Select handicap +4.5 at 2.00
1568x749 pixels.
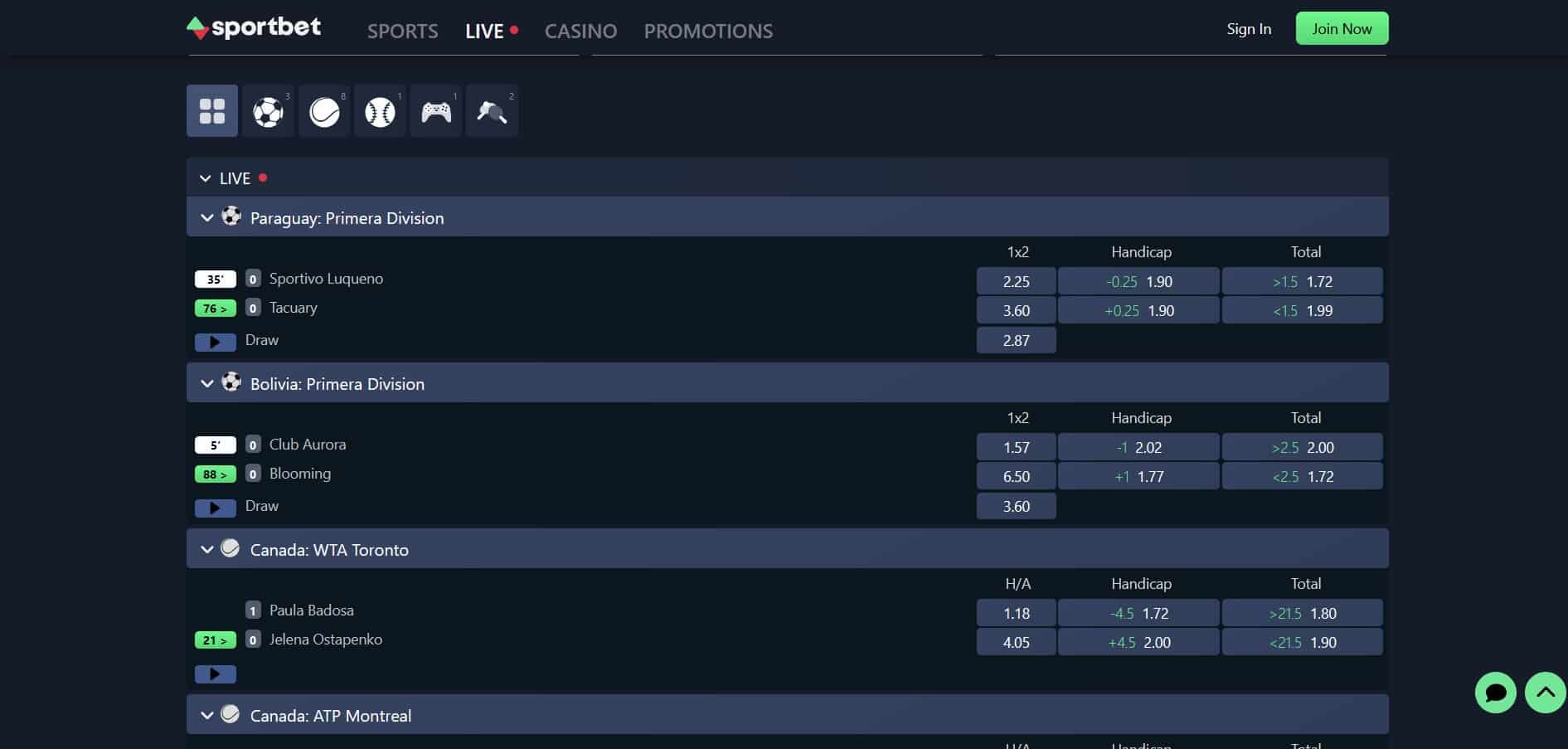tap(1139, 642)
